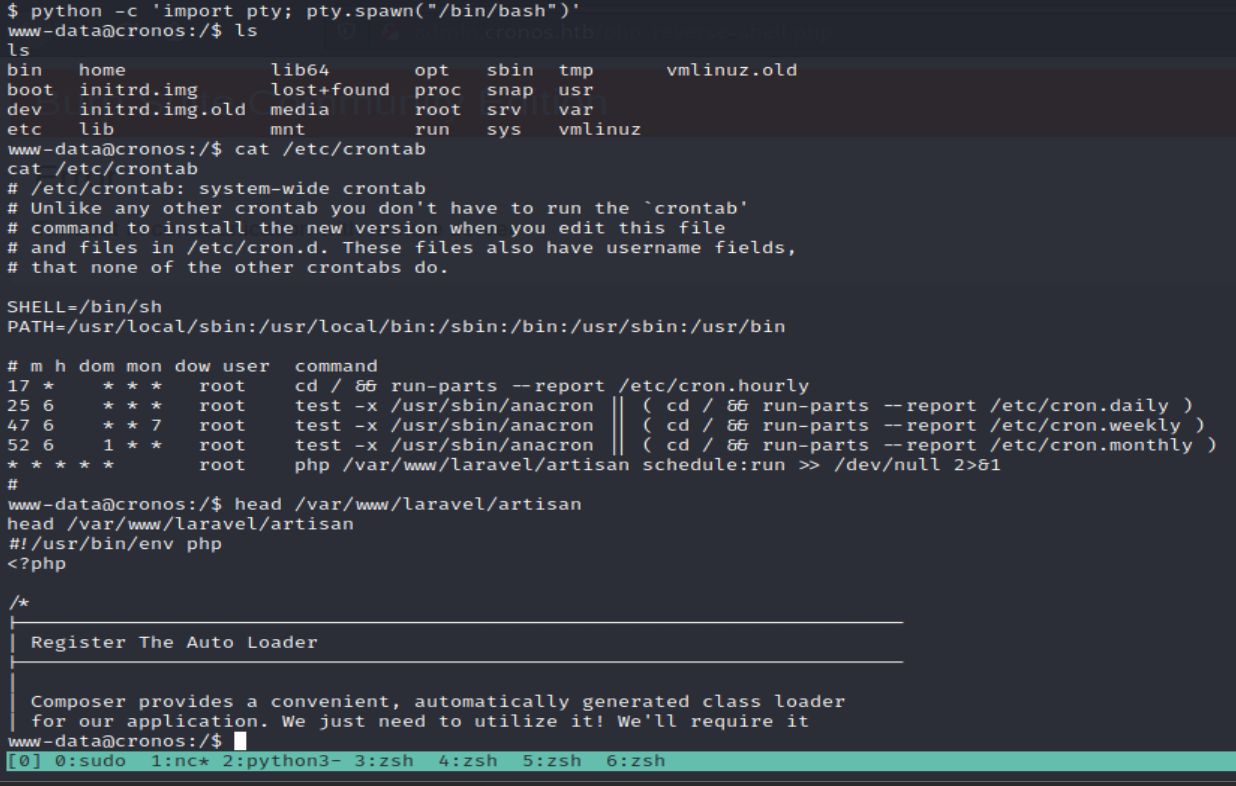Select tmux window 5:zsh
The image size is (1236, 786).
[552, 761]
